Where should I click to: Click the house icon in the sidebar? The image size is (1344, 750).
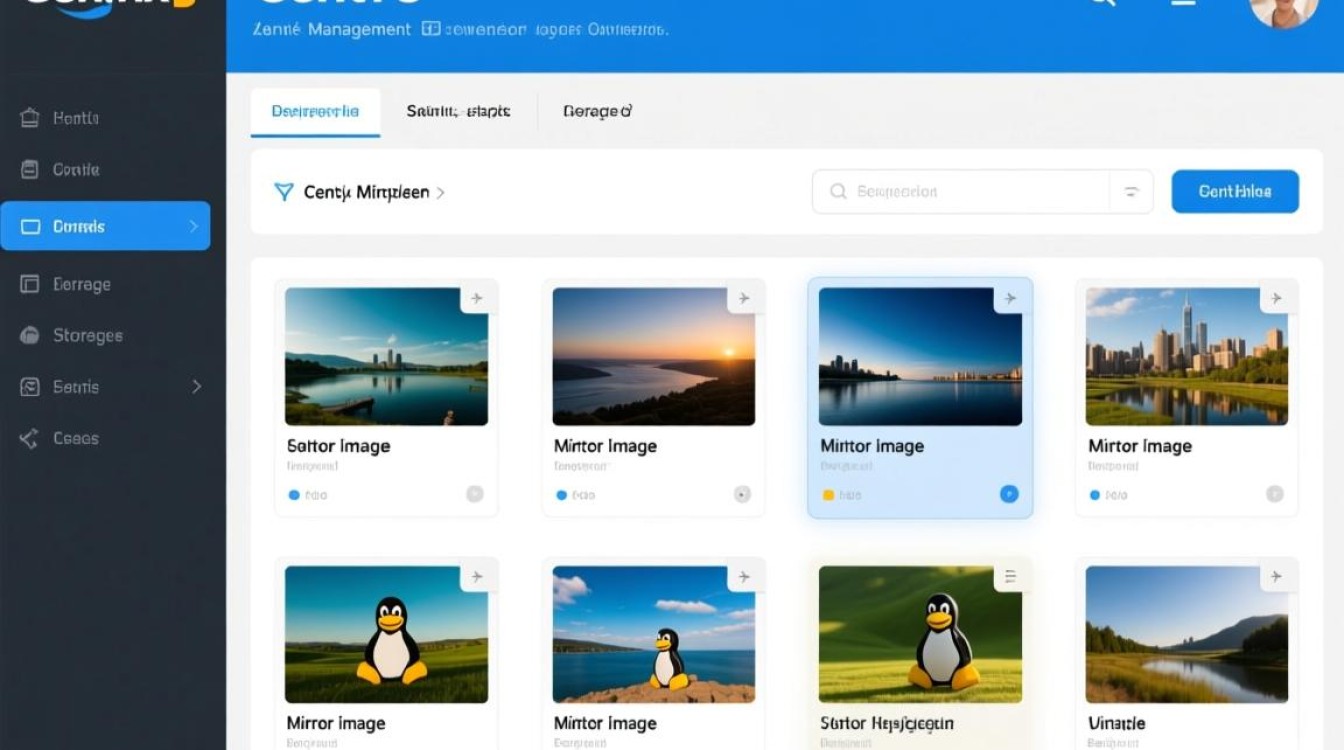pyautogui.click(x=30, y=118)
